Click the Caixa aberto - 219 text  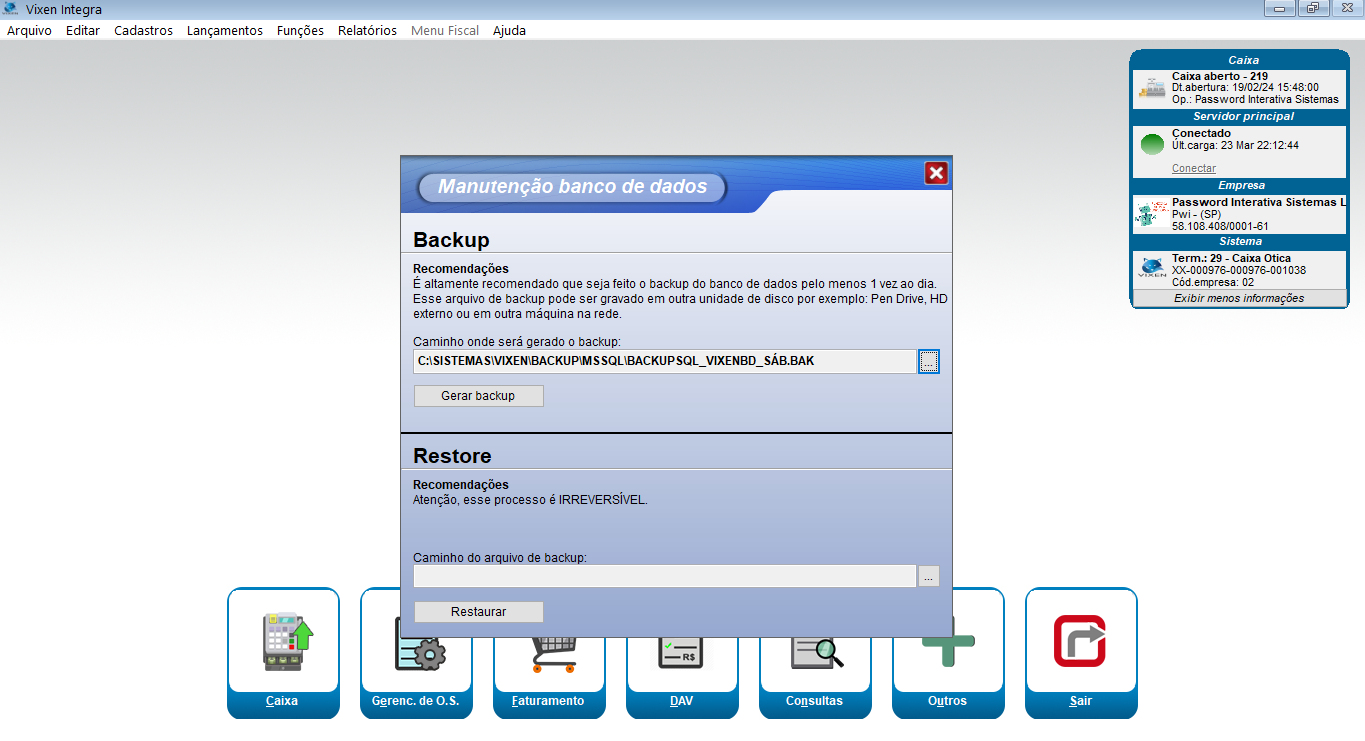coord(1220,76)
